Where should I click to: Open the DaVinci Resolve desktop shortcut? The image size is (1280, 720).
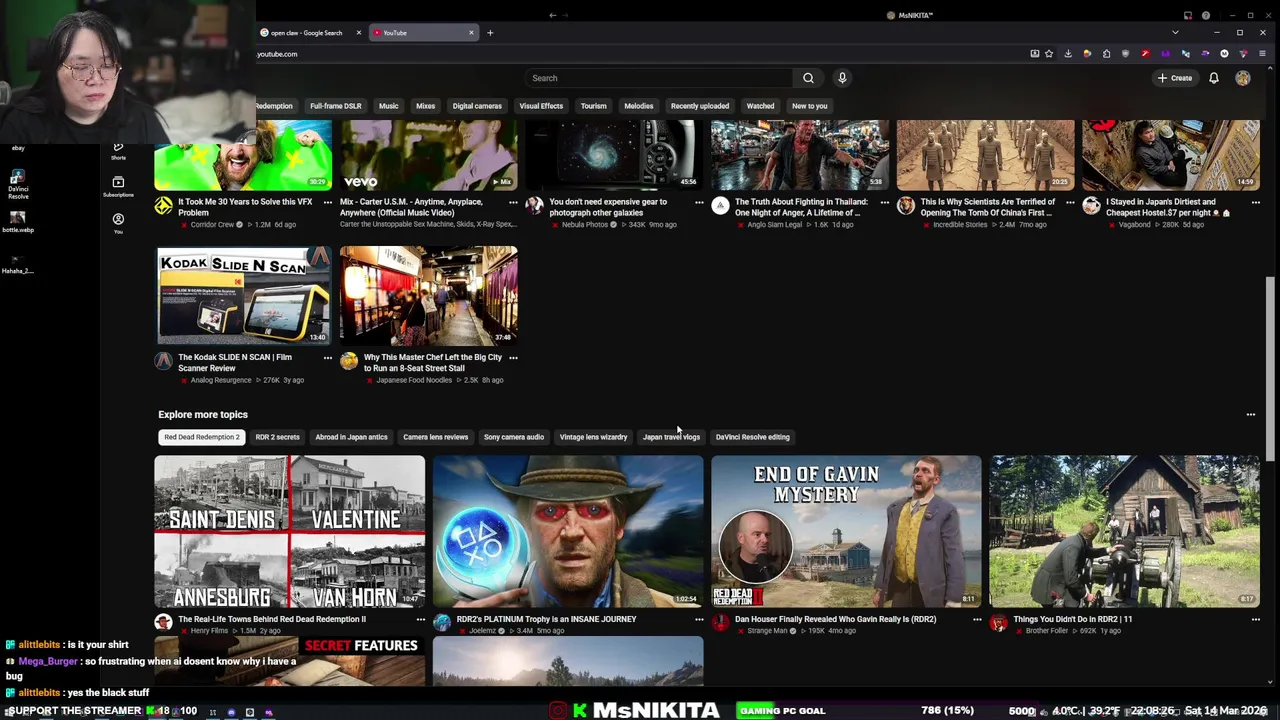18,183
